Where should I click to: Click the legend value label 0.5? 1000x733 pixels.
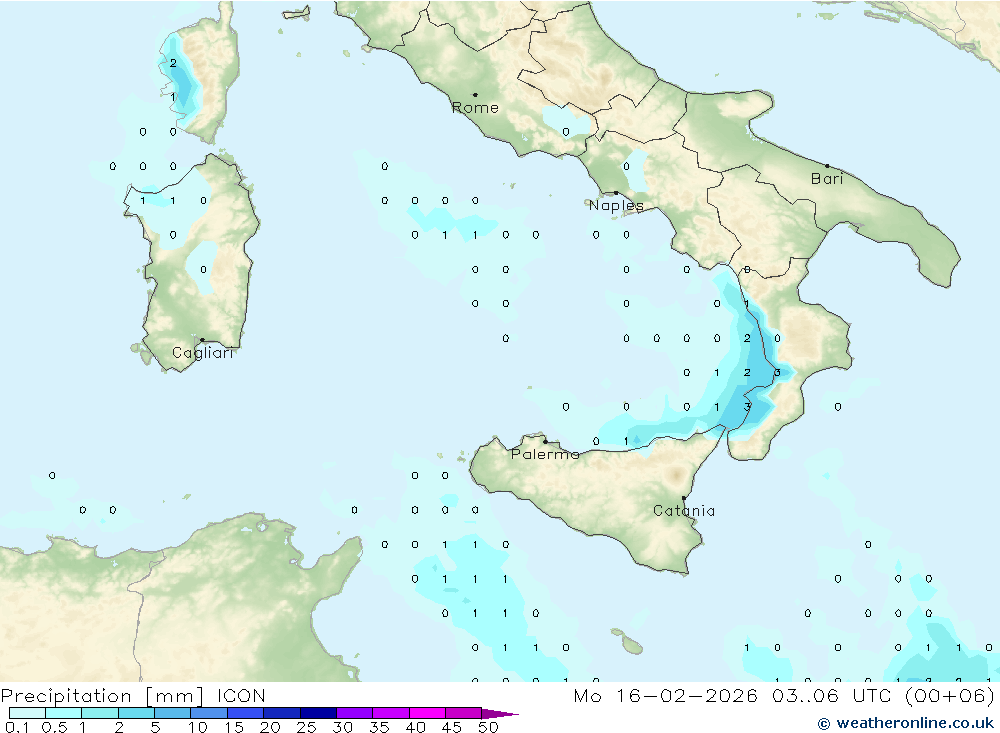pyautogui.click(x=54, y=727)
